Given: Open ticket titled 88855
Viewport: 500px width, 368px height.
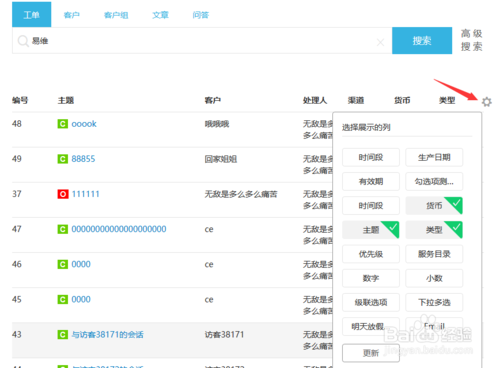Looking at the screenshot, I should (x=83, y=159).
